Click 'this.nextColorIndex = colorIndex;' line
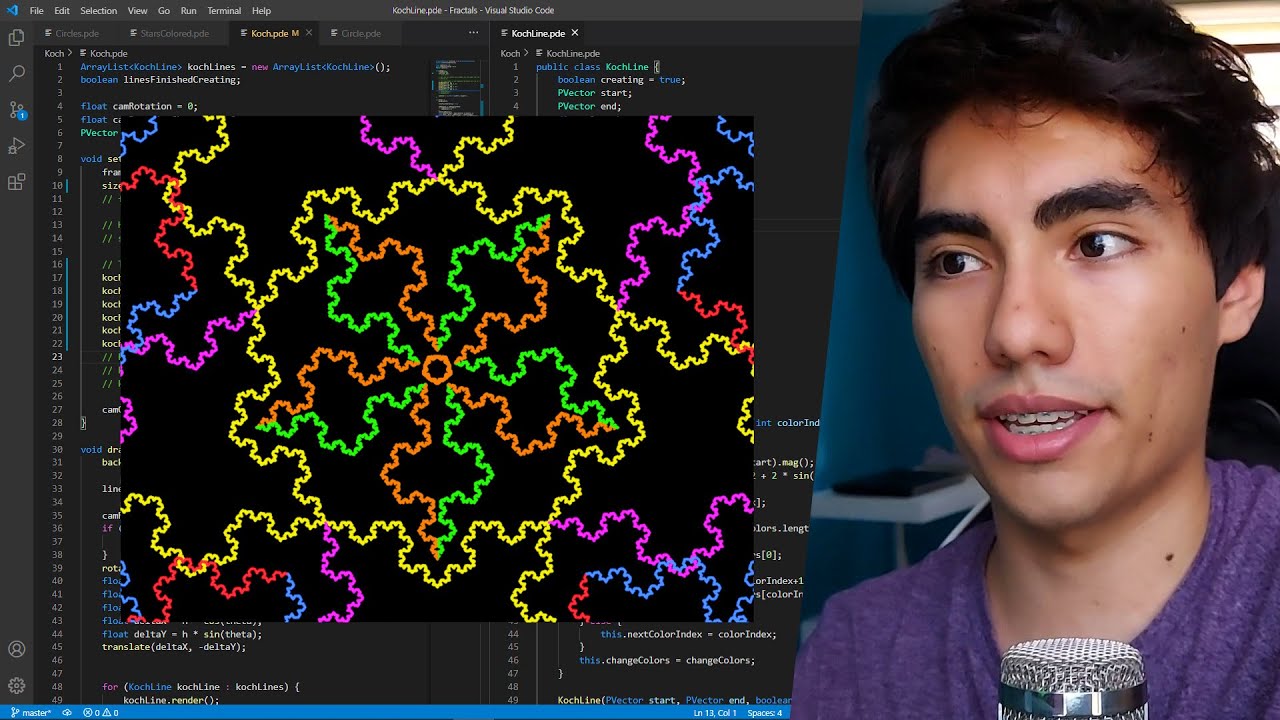This screenshot has height=720, width=1280. tap(688, 634)
